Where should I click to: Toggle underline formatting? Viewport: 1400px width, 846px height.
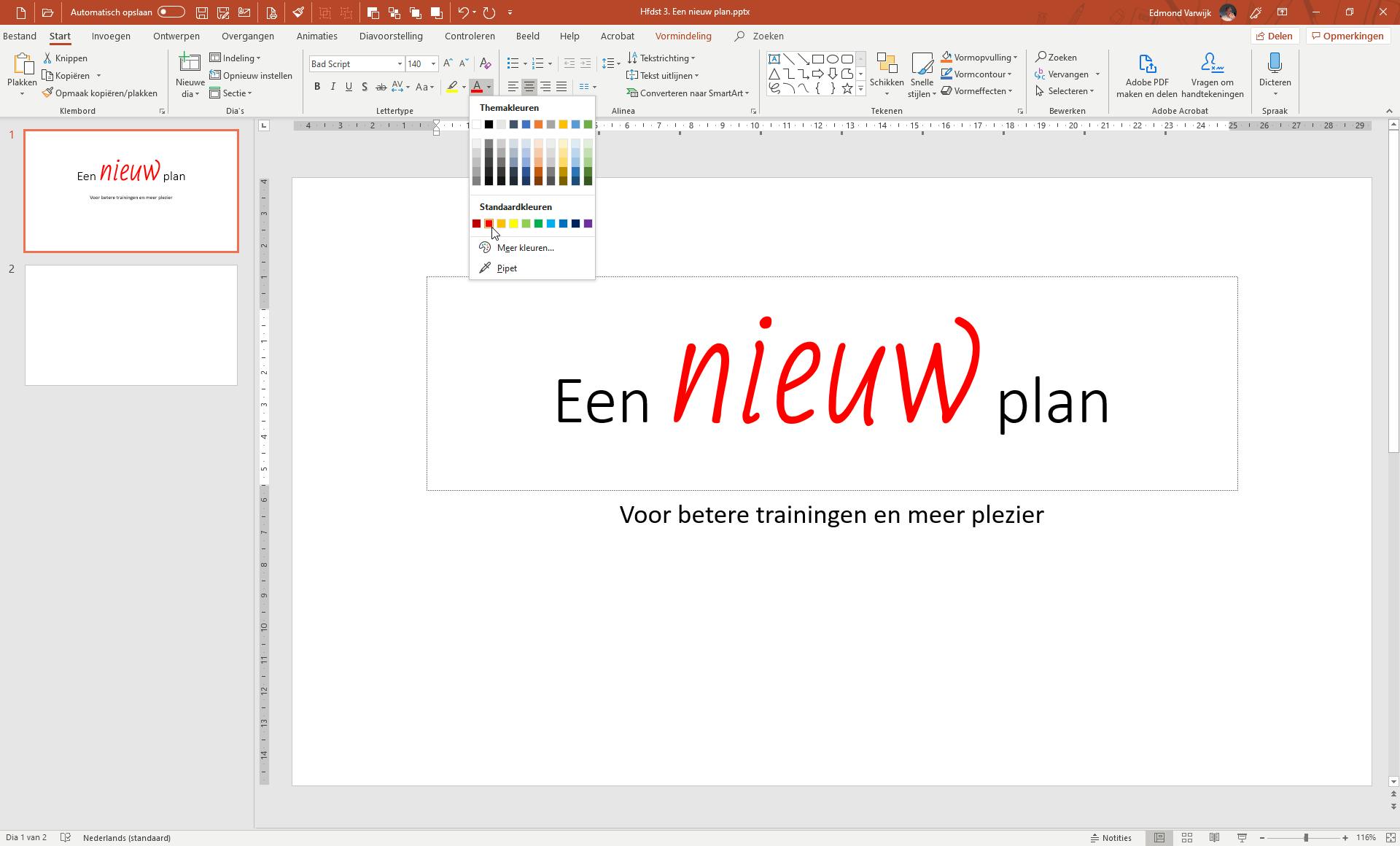(349, 87)
